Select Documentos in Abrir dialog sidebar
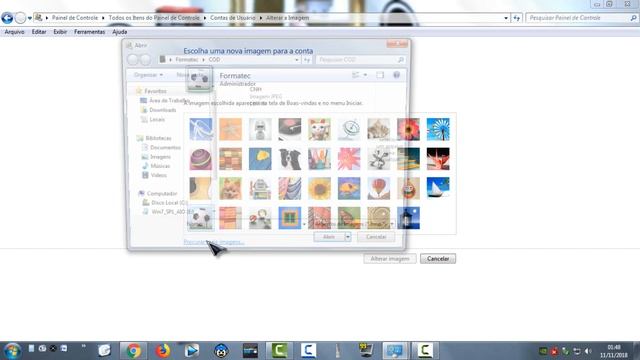 coord(161,147)
